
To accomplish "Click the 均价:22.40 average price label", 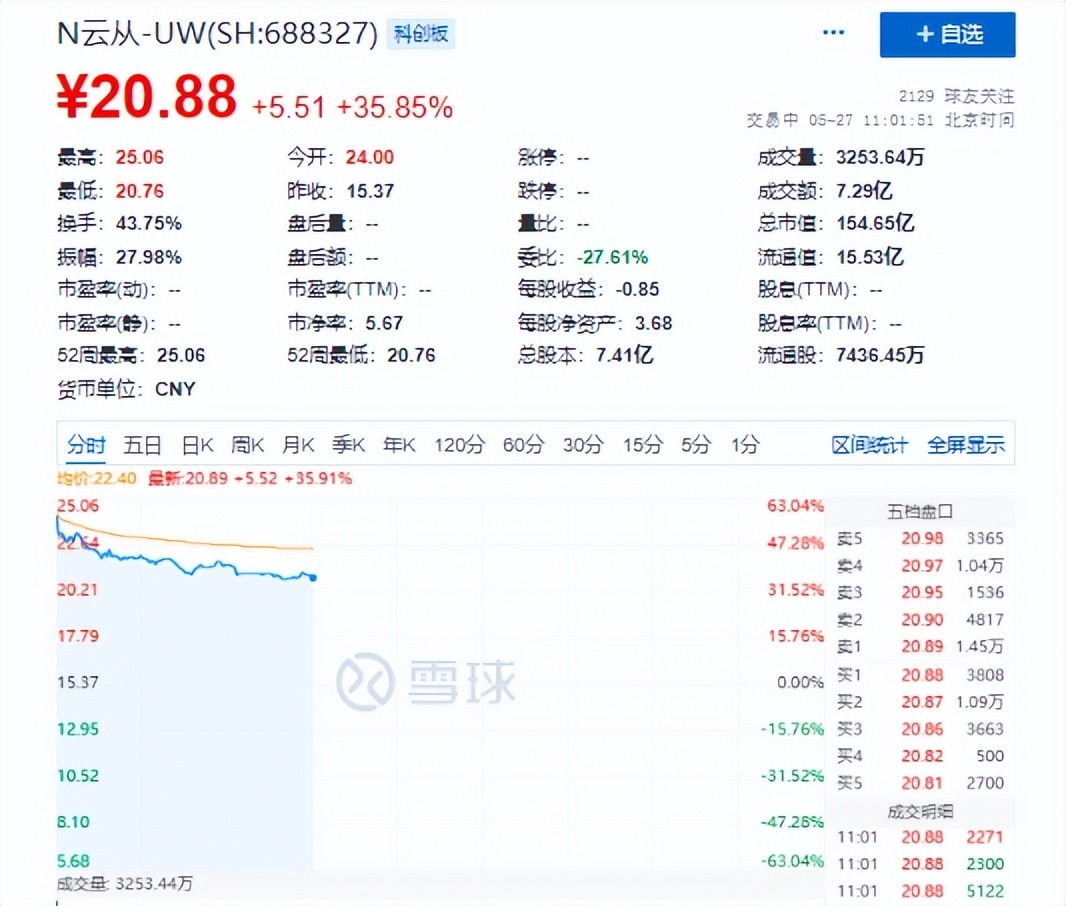I will point(97,478).
